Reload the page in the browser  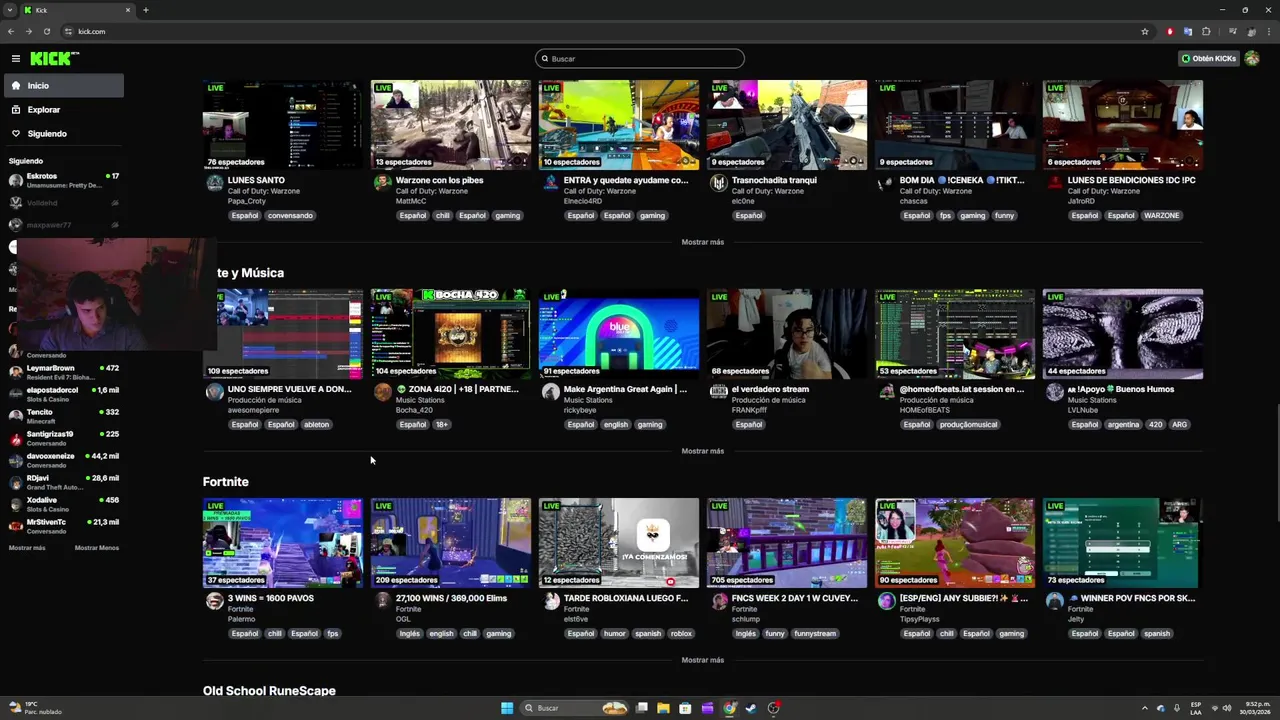46,31
